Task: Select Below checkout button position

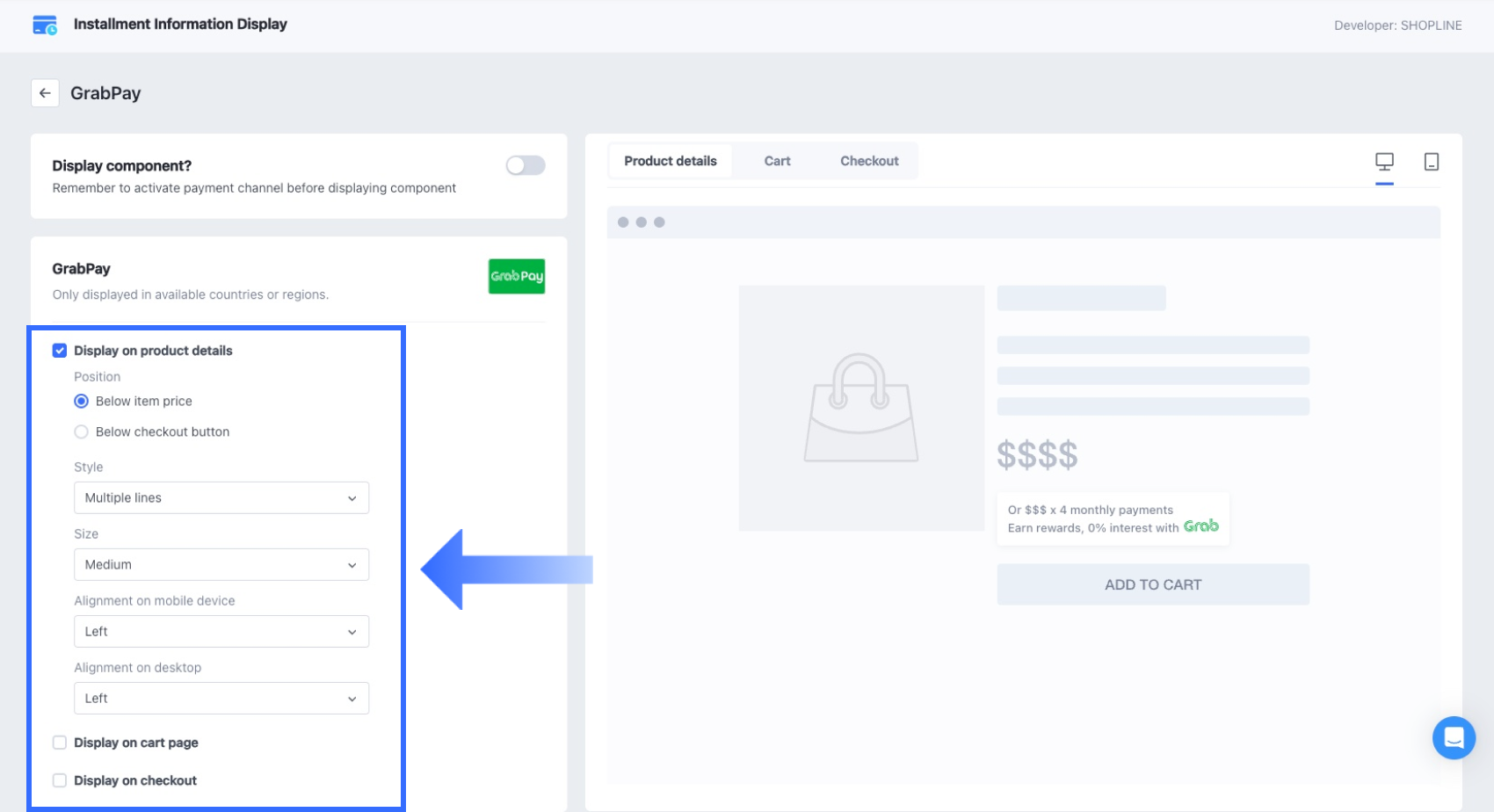Action: point(82,432)
